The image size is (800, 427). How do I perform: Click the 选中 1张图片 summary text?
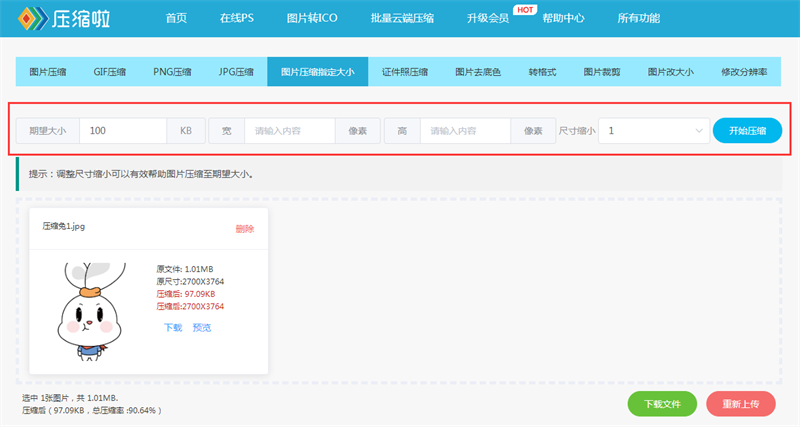(70, 398)
